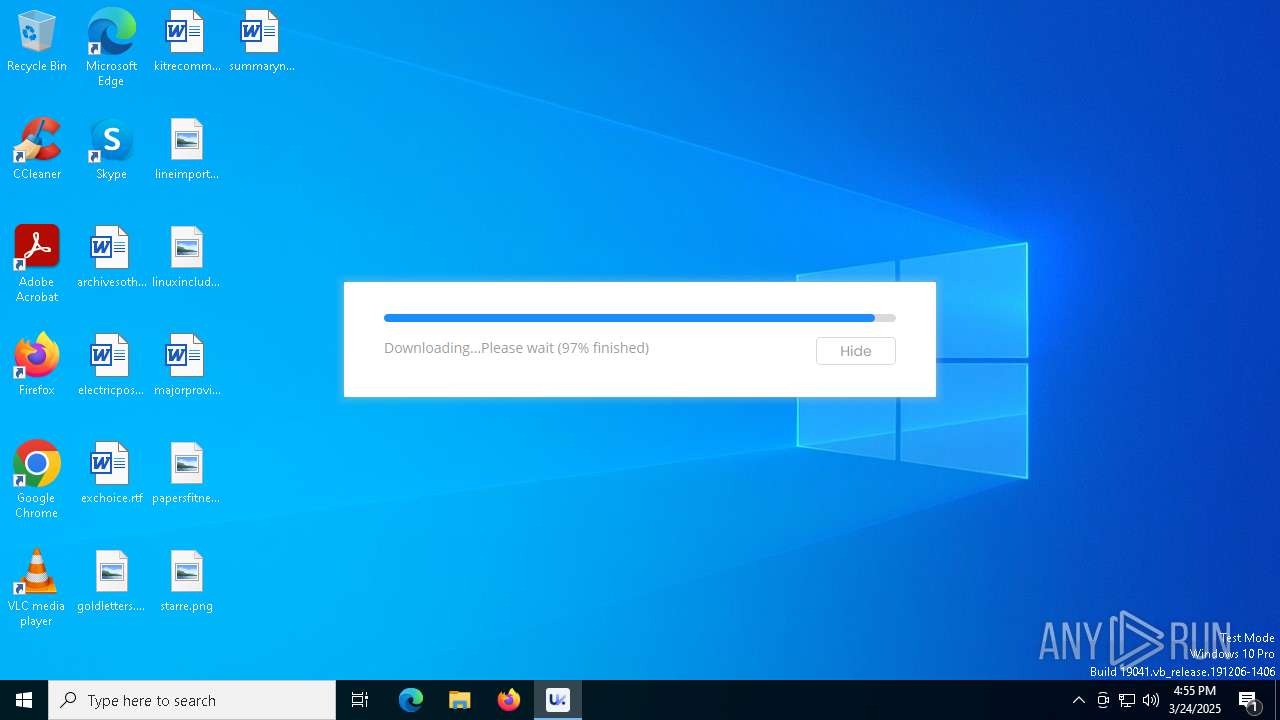Screen dimensions: 1280x720
Task: Select the CCleaner desktop shortcut
Action: 37,150
